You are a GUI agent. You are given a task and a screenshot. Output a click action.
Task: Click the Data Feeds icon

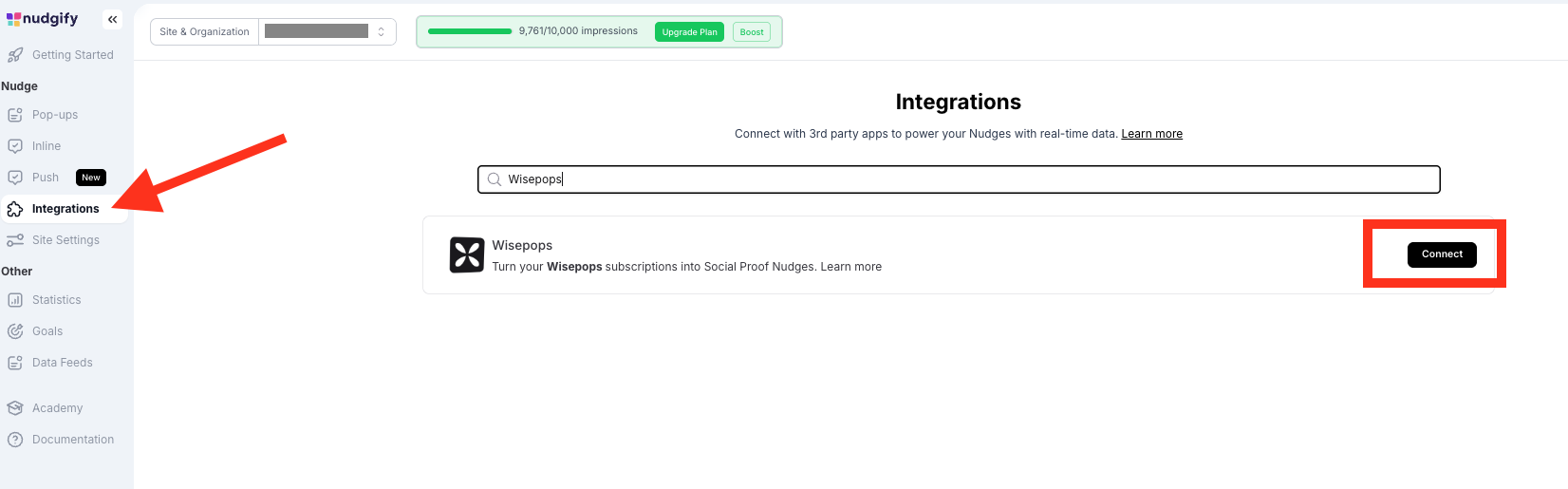(15, 363)
